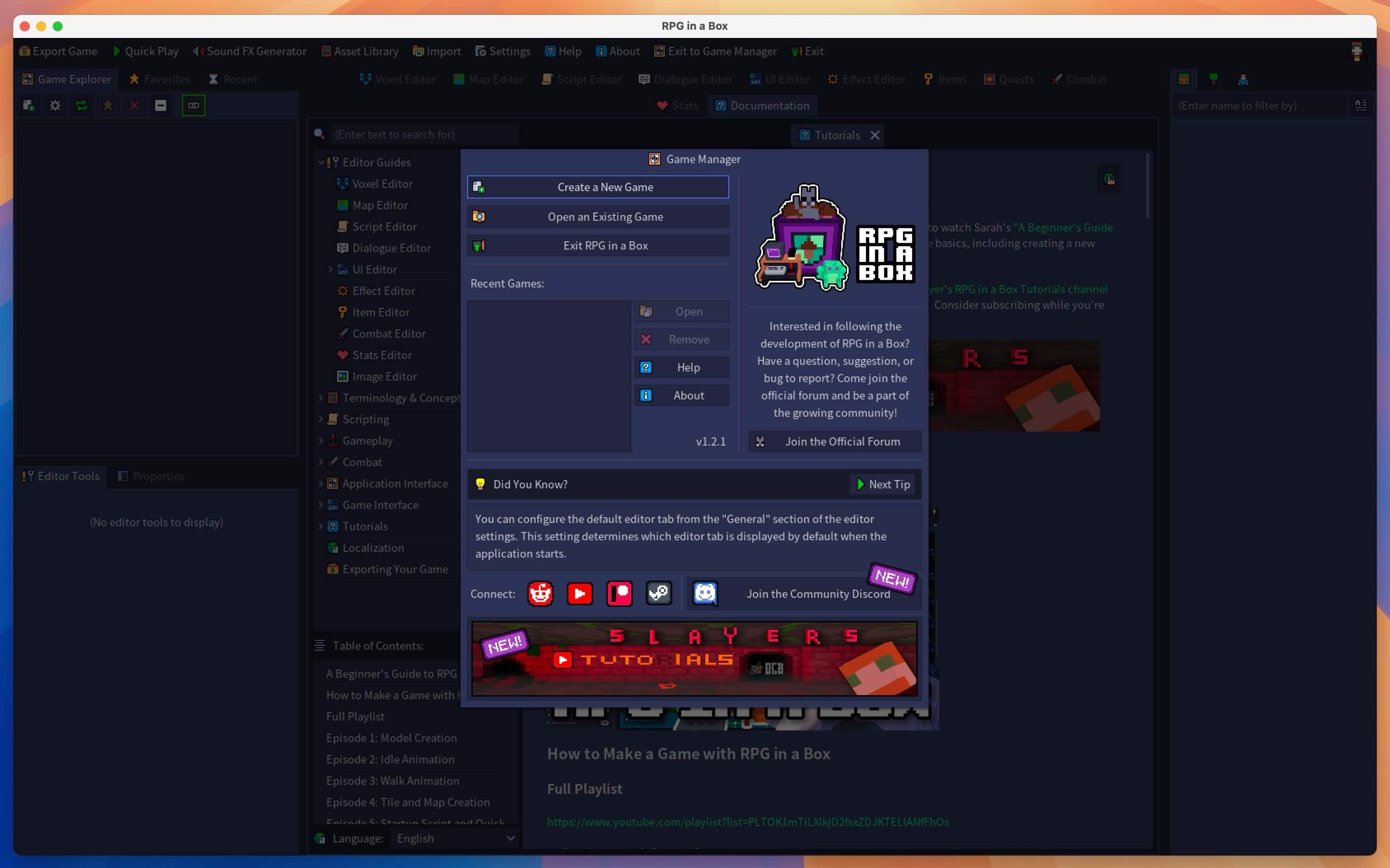Click the collapse all minus icon
Image resolution: width=1390 pixels, height=868 pixels.
click(x=161, y=106)
